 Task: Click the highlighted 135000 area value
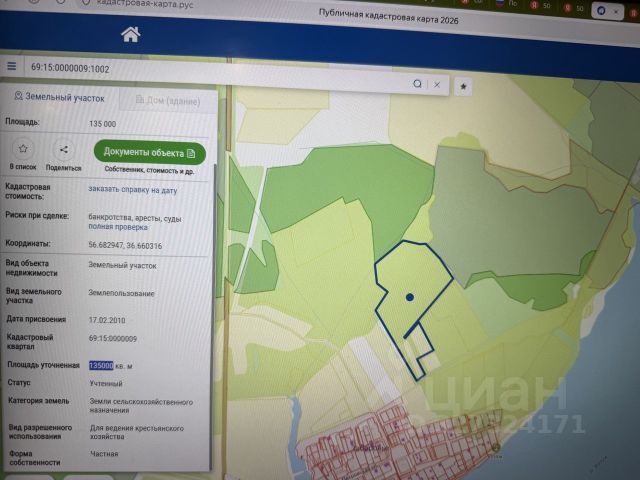click(x=101, y=365)
